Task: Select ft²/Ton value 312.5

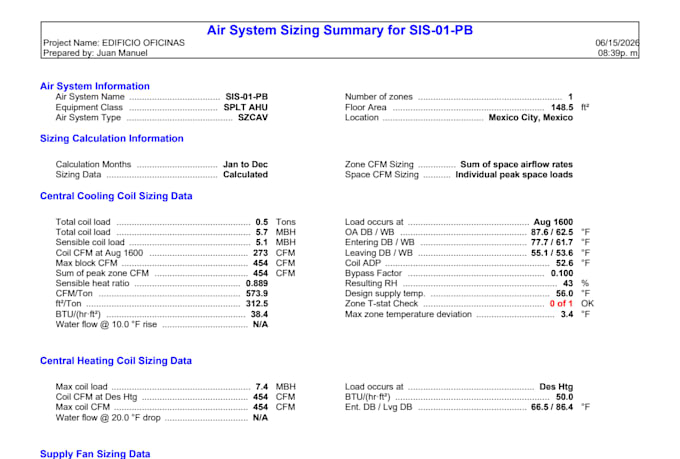Action: [257, 304]
